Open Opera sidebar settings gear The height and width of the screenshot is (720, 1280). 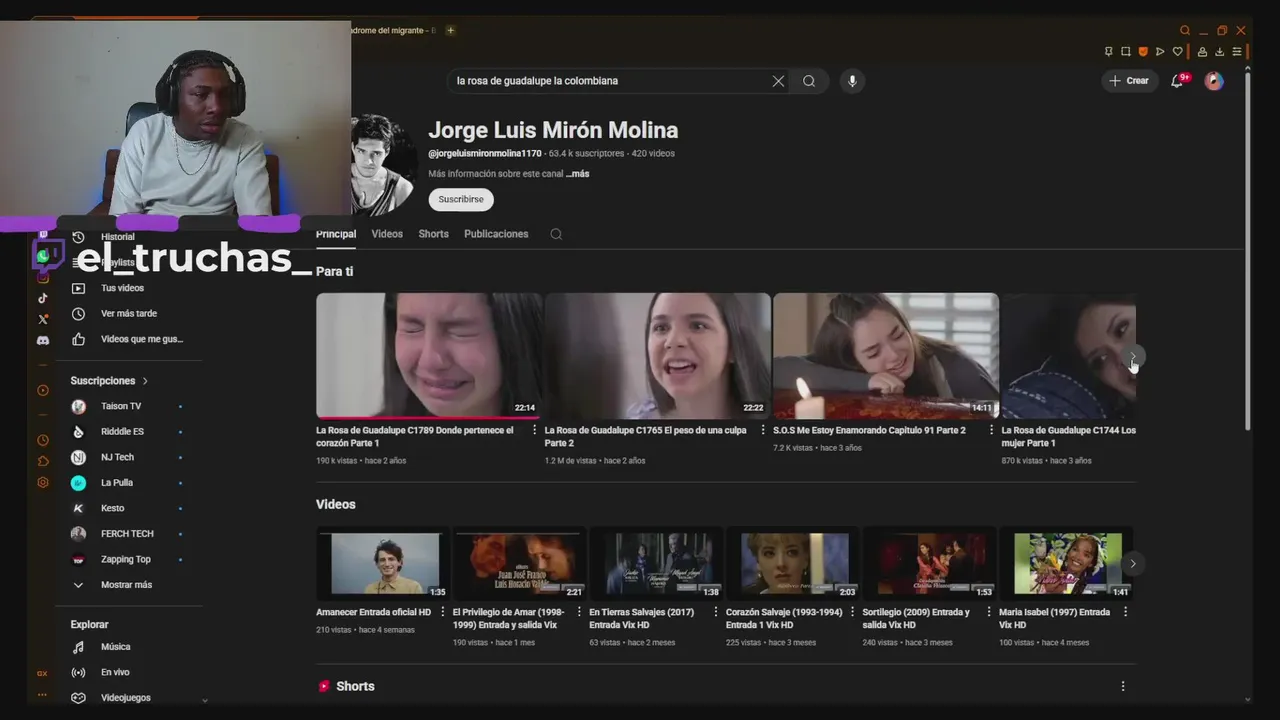tap(43, 482)
